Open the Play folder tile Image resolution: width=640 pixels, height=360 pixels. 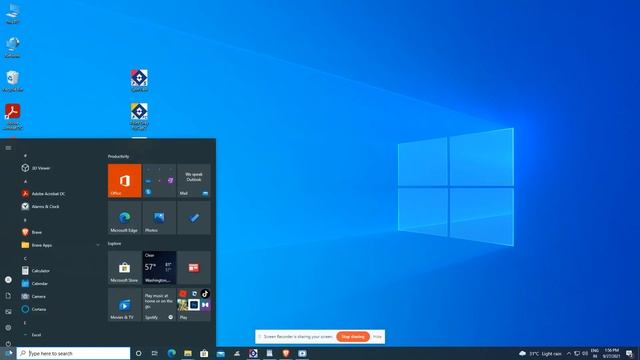194,304
